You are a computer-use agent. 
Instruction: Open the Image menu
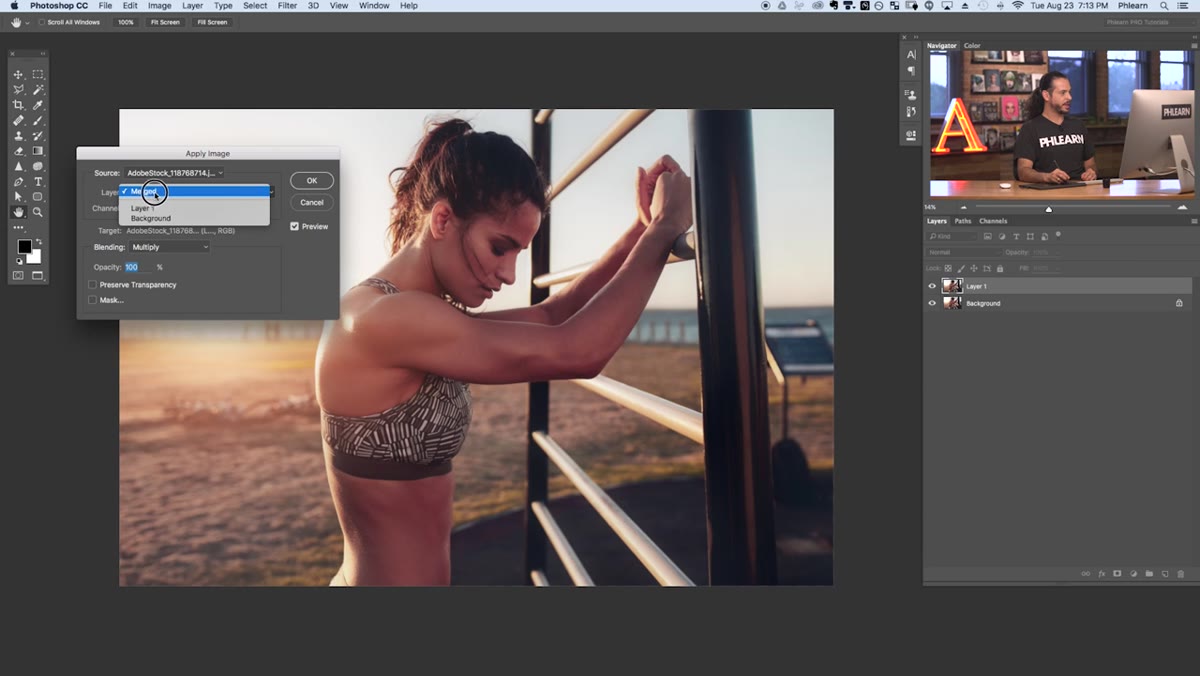(159, 6)
